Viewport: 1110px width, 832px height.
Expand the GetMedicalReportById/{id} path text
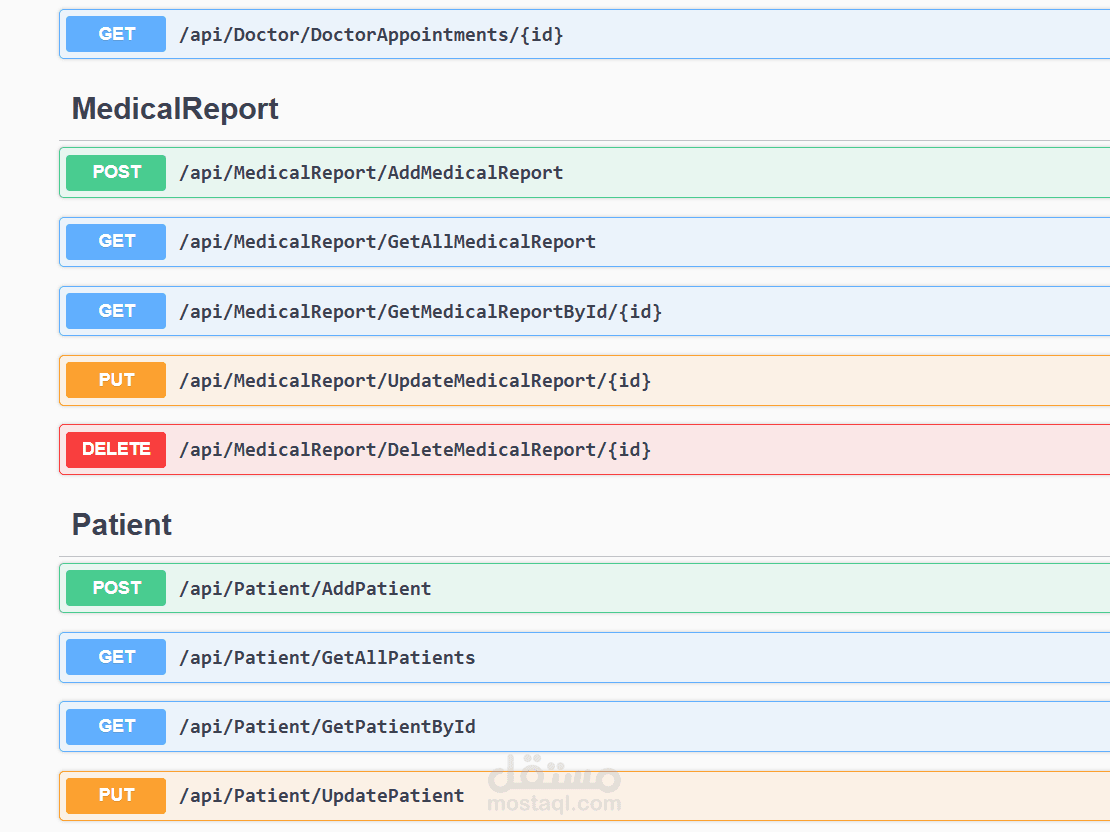pyautogui.click(x=420, y=312)
